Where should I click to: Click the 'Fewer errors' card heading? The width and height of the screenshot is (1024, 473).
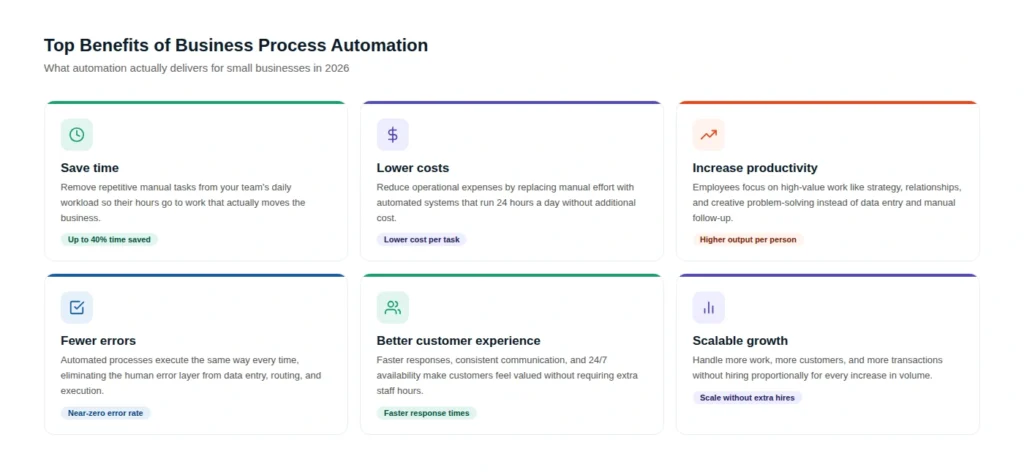pyautogui.click(x=98, y=341)
